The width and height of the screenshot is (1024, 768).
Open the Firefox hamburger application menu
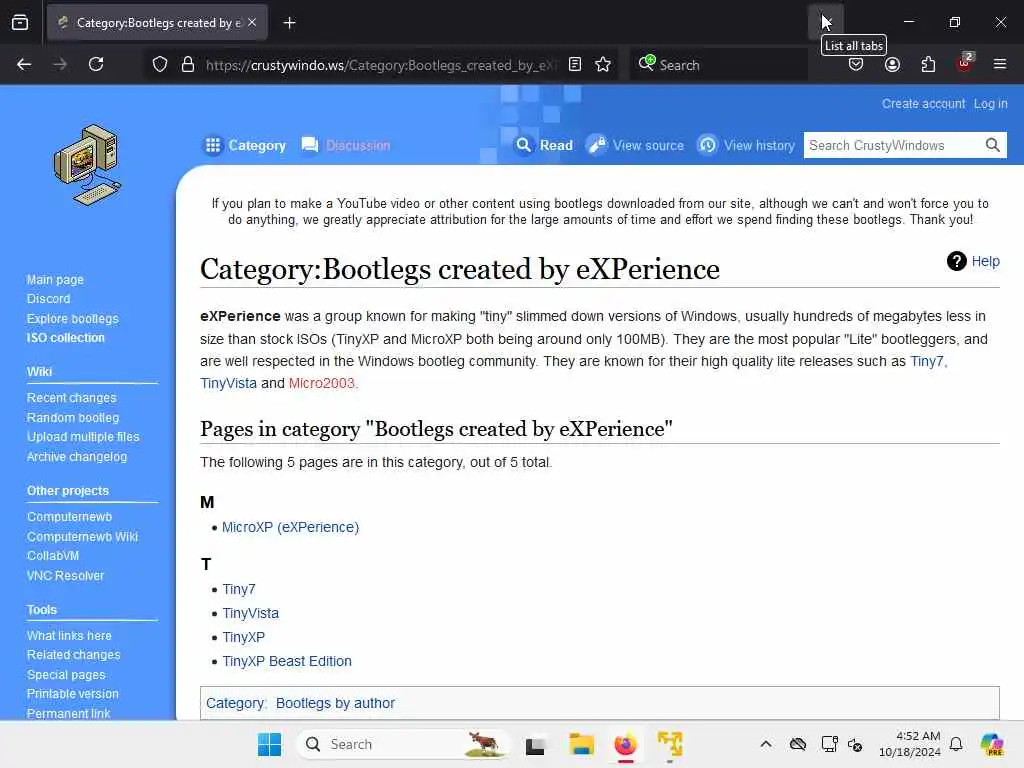[x=1000, y=64]
